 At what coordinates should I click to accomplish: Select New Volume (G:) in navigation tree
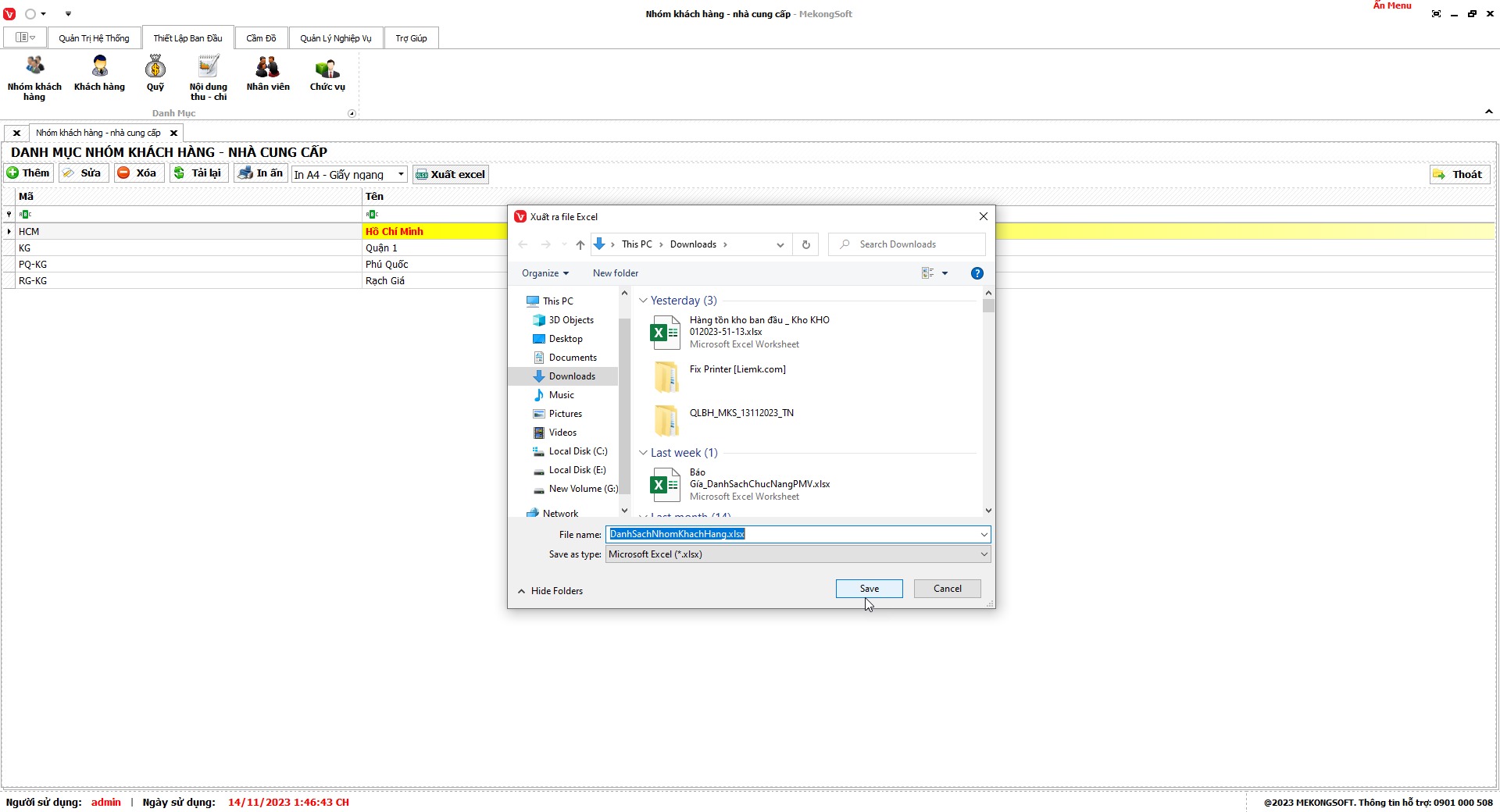[583, 489]
